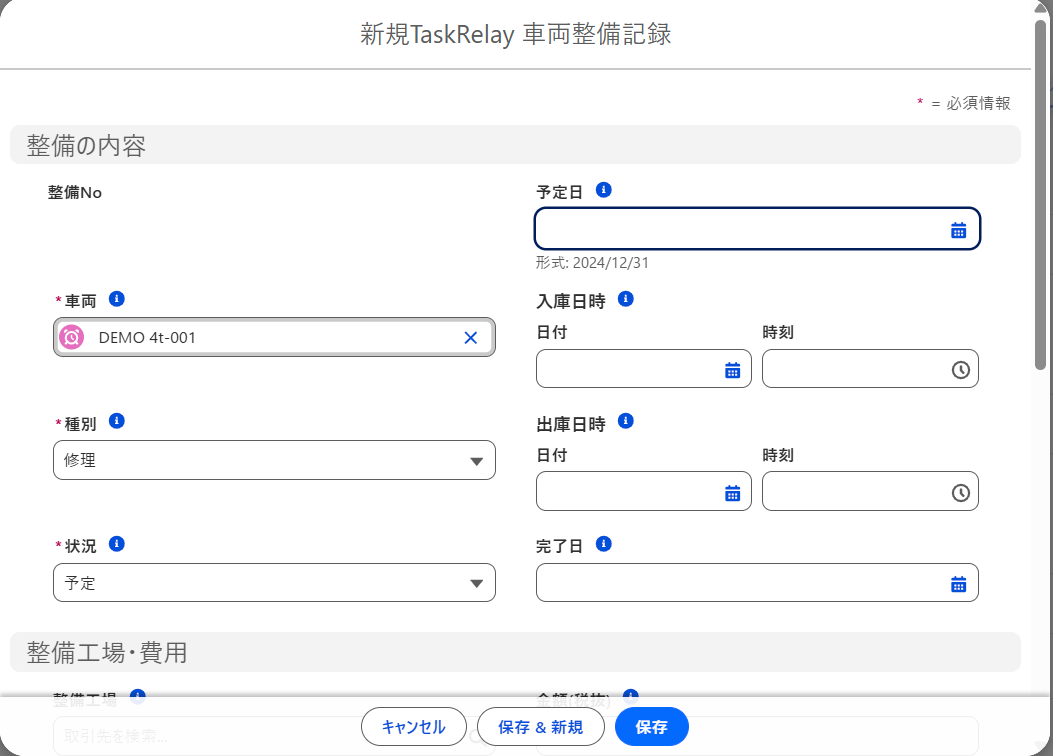Clear the DEMO 4t-001 vehicle selection
This screenshot has width=1053, height=756.
coord(471,338)
